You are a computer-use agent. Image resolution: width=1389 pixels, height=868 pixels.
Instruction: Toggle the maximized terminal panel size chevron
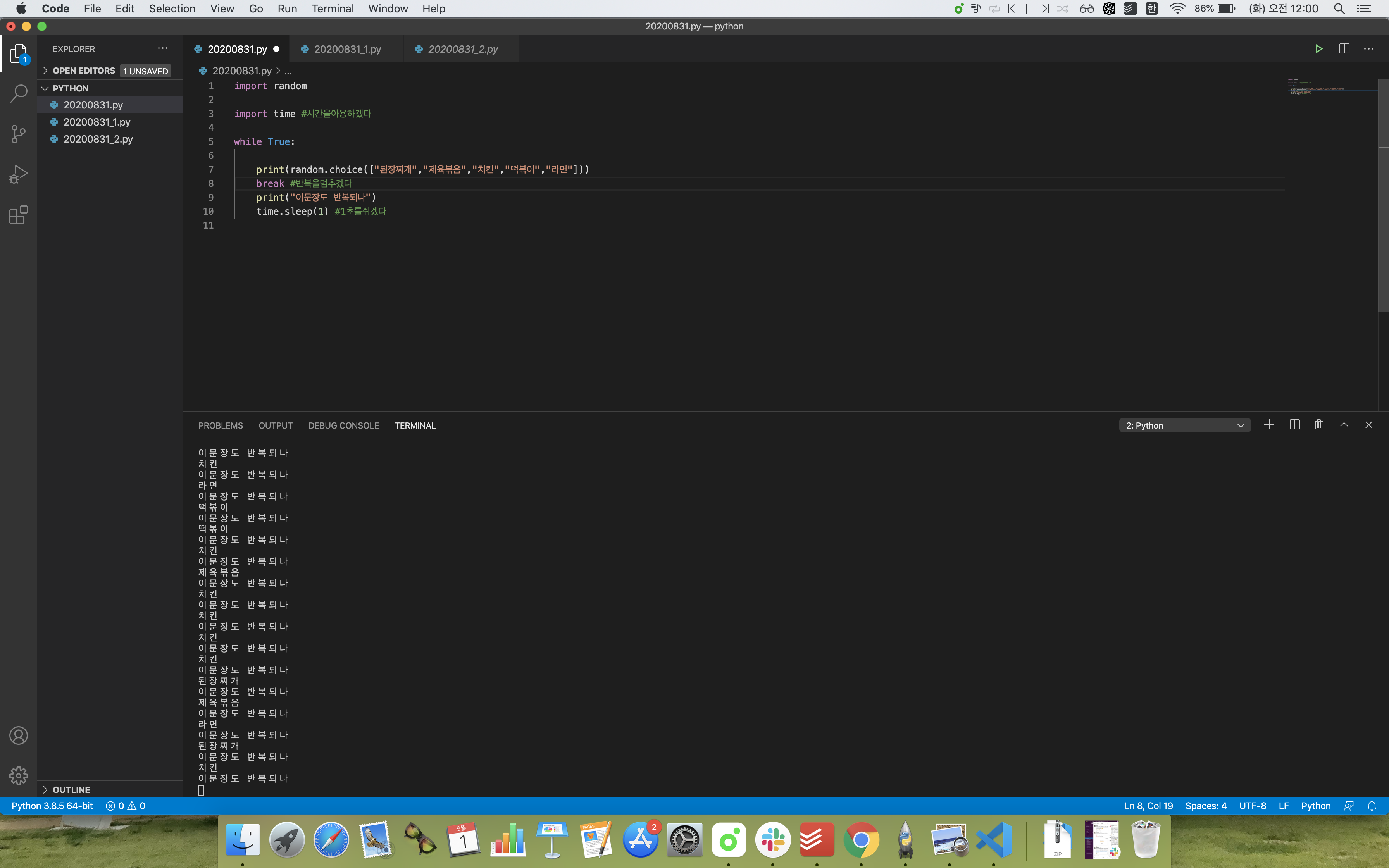click(x=1344, y=425)
